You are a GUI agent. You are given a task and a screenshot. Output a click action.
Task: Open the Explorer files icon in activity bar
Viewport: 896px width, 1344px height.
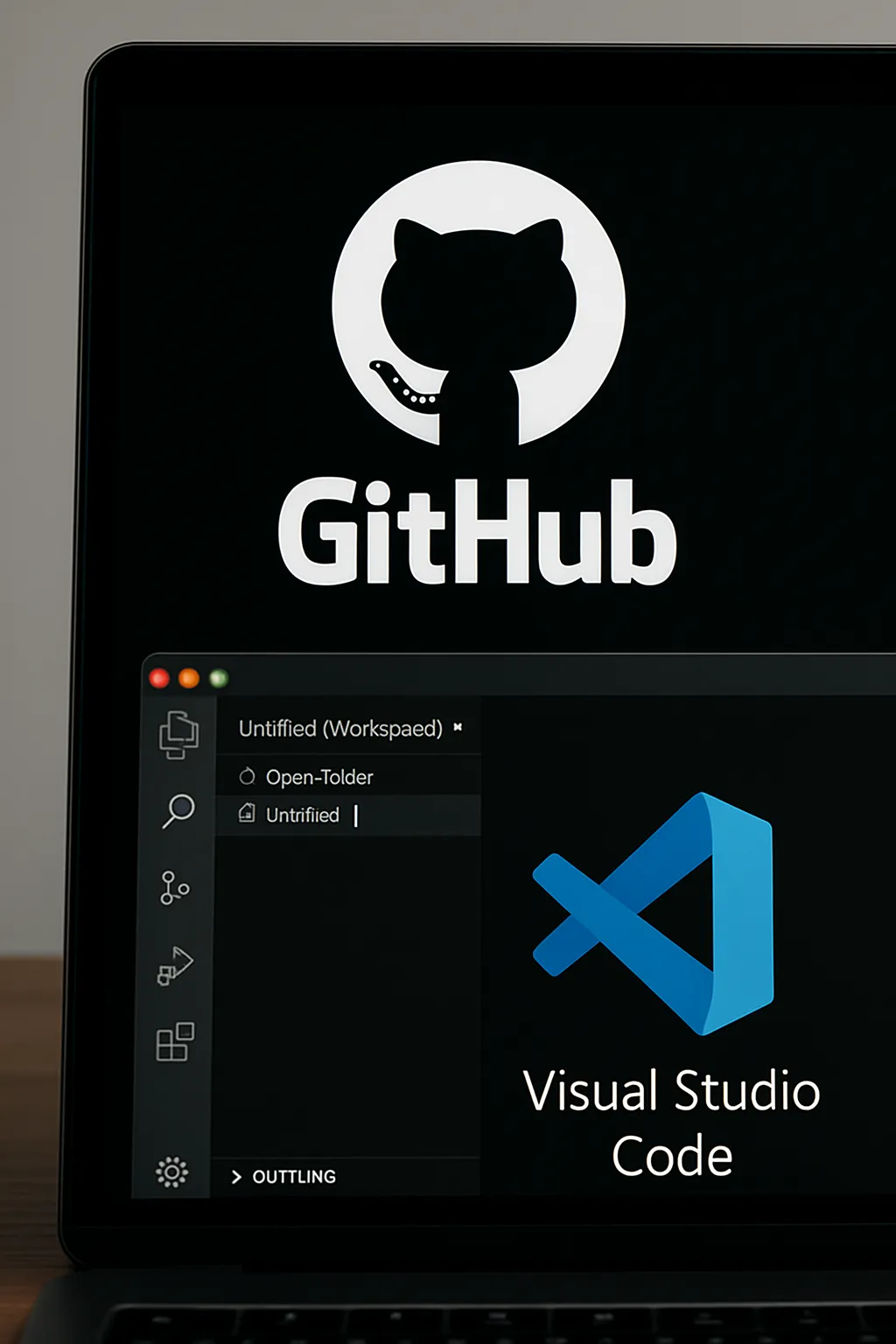[178, 735]
